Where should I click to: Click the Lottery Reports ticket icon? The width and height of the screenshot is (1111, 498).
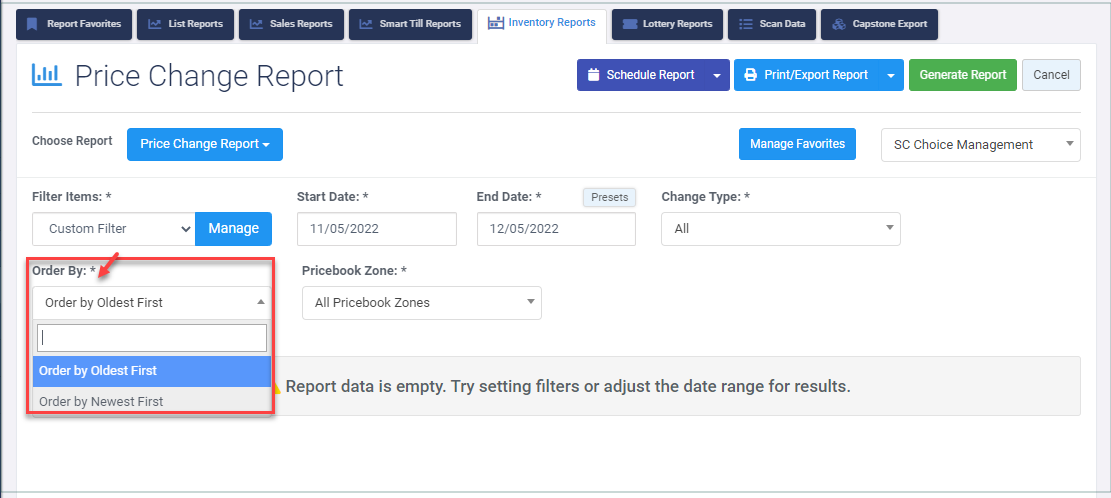[629, 24]
